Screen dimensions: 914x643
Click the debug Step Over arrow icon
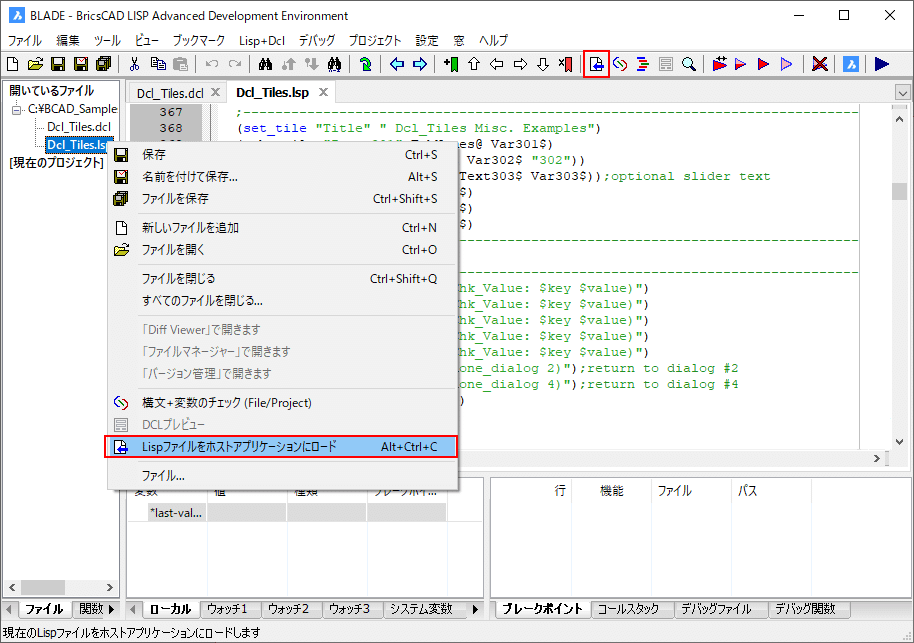[x=741, y=64]
